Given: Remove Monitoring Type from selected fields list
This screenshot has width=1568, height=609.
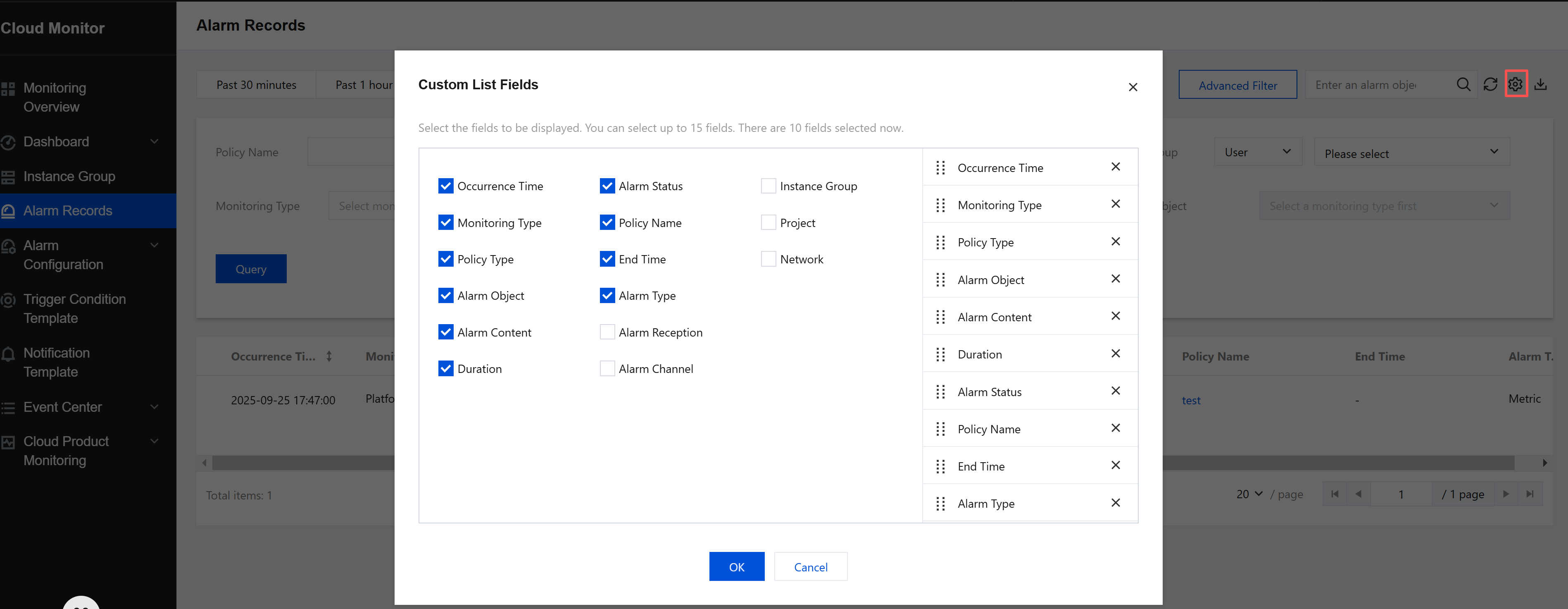Looking at the screenshot, I should tap(1116, 204).
